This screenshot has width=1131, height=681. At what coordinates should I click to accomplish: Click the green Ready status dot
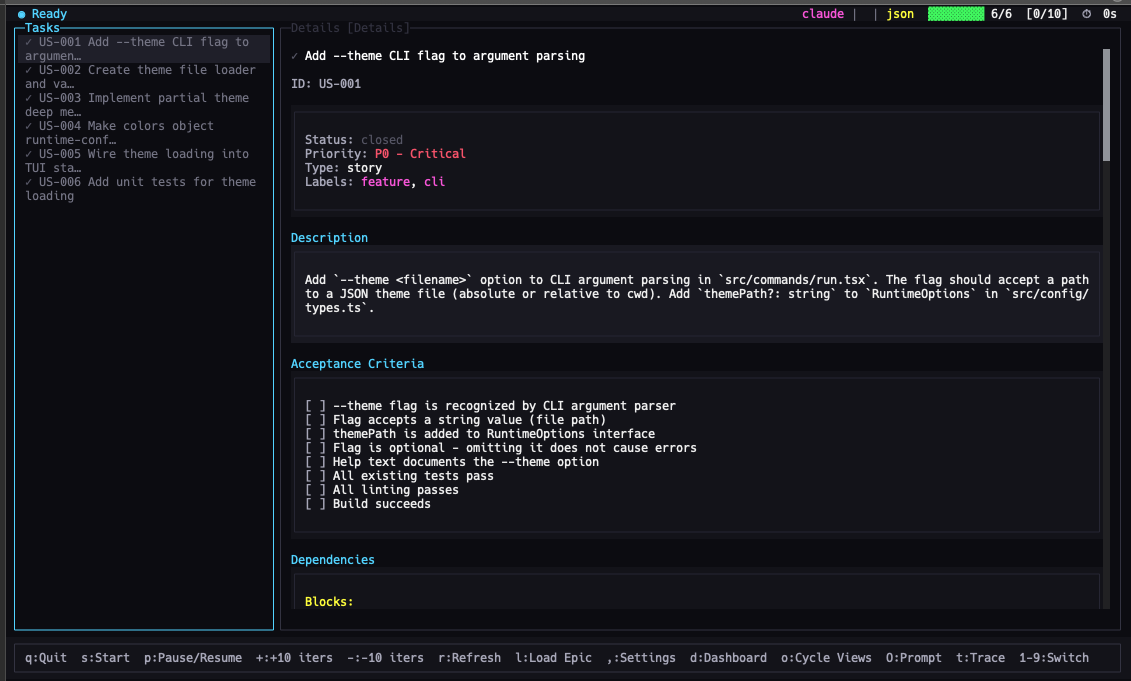(22, 14)
